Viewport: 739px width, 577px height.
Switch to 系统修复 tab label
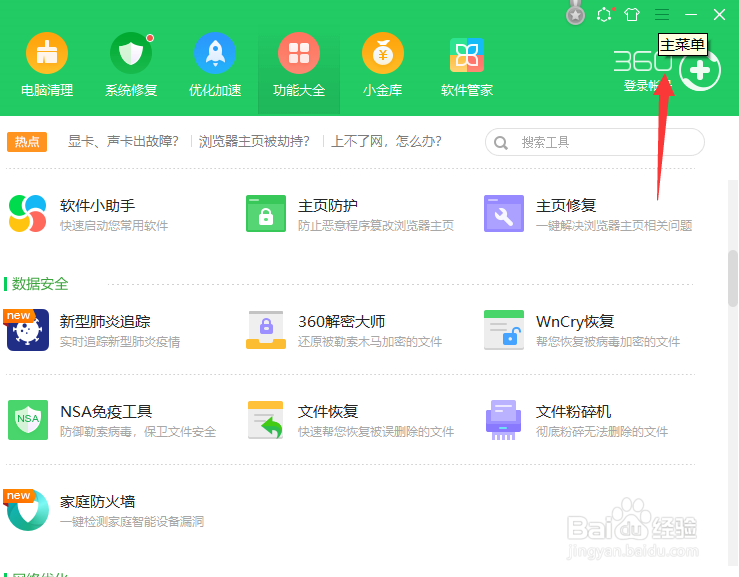131,90
